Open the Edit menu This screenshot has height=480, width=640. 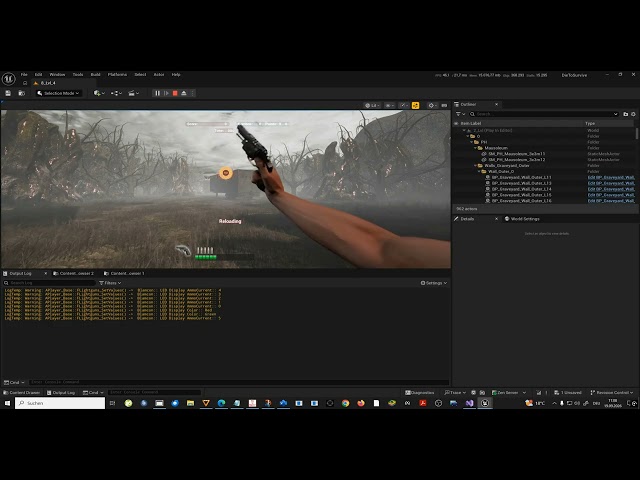pyautogui.click(x=38, y=75)
